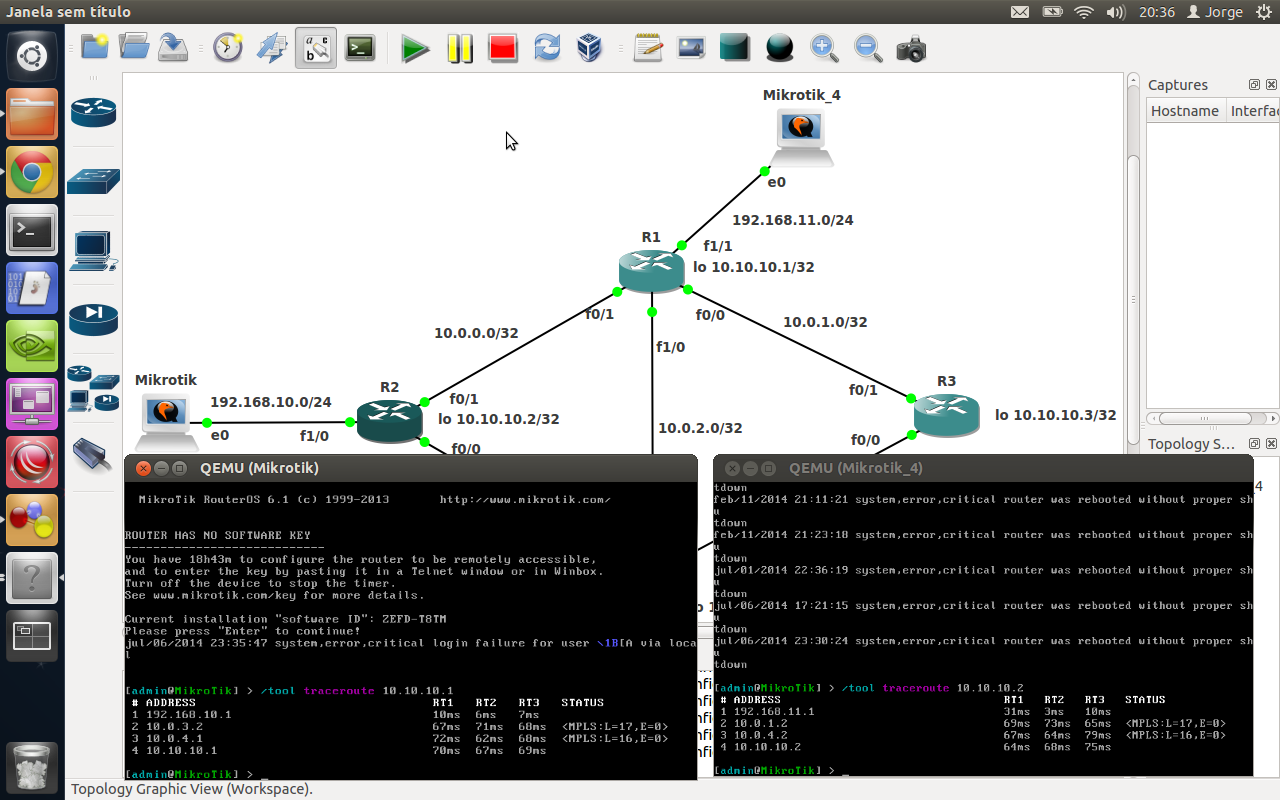Float the Captures panel

tap(1254, 85)
